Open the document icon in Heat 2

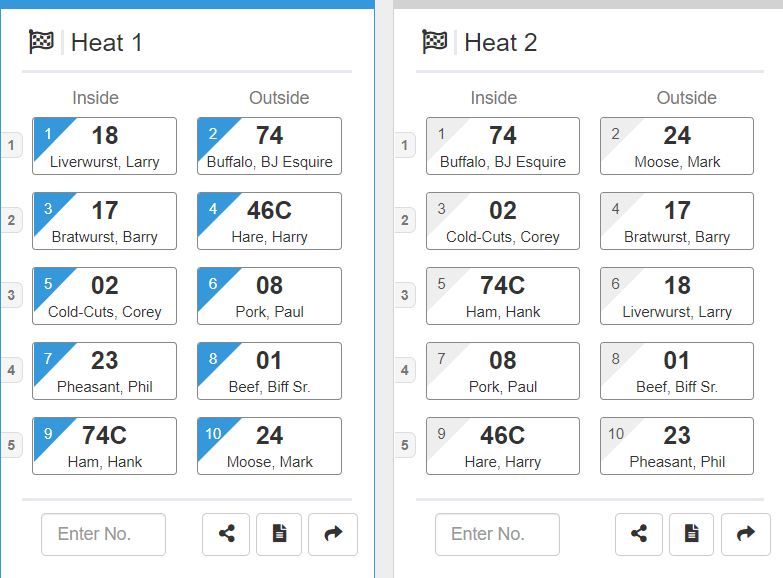(x=691, y=534)
